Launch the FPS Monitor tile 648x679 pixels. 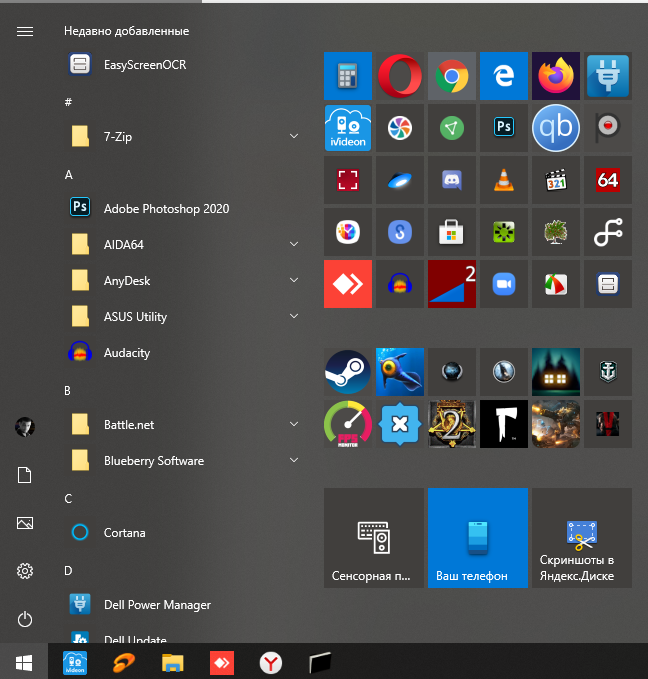[x=347, y=424]
